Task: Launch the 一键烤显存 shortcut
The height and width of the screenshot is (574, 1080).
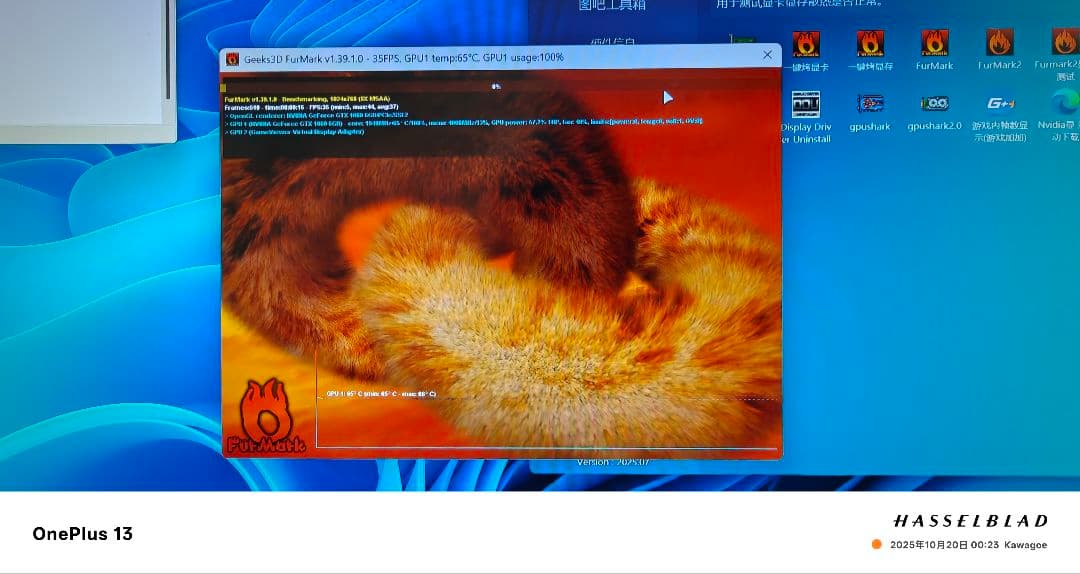Action: 870,45
